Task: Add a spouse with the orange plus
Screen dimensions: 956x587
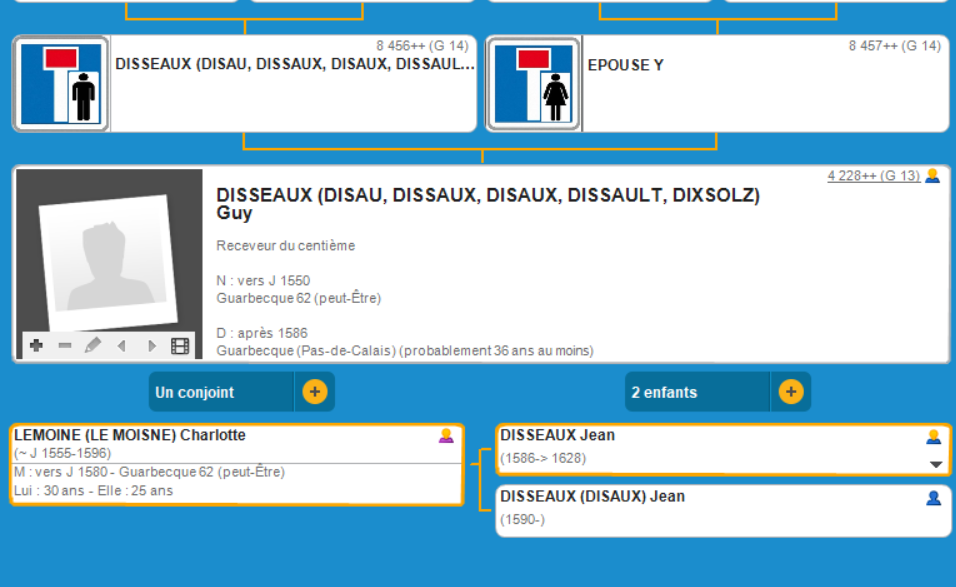Action: 315,392
